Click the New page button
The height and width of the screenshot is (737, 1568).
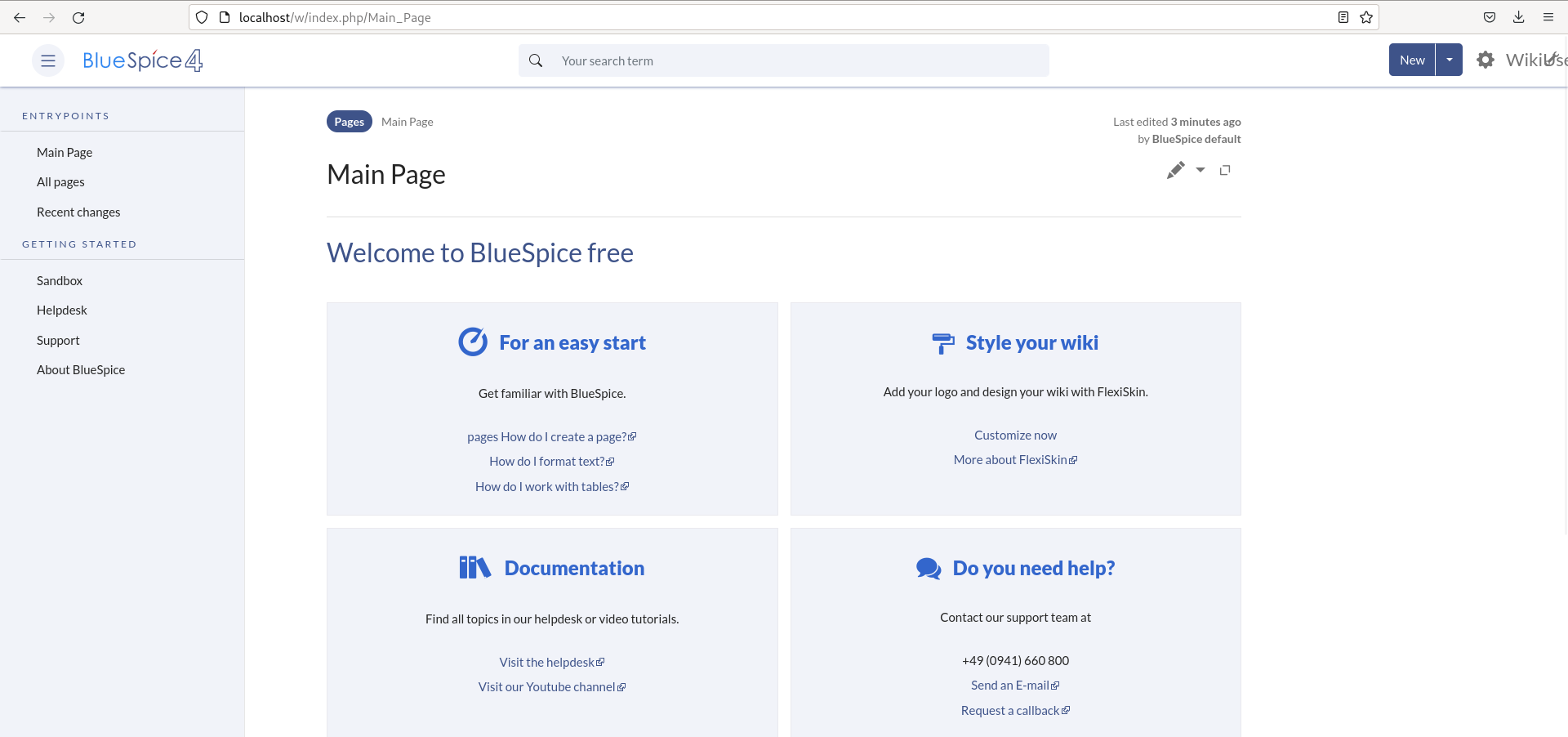(x=1412, y=60)
